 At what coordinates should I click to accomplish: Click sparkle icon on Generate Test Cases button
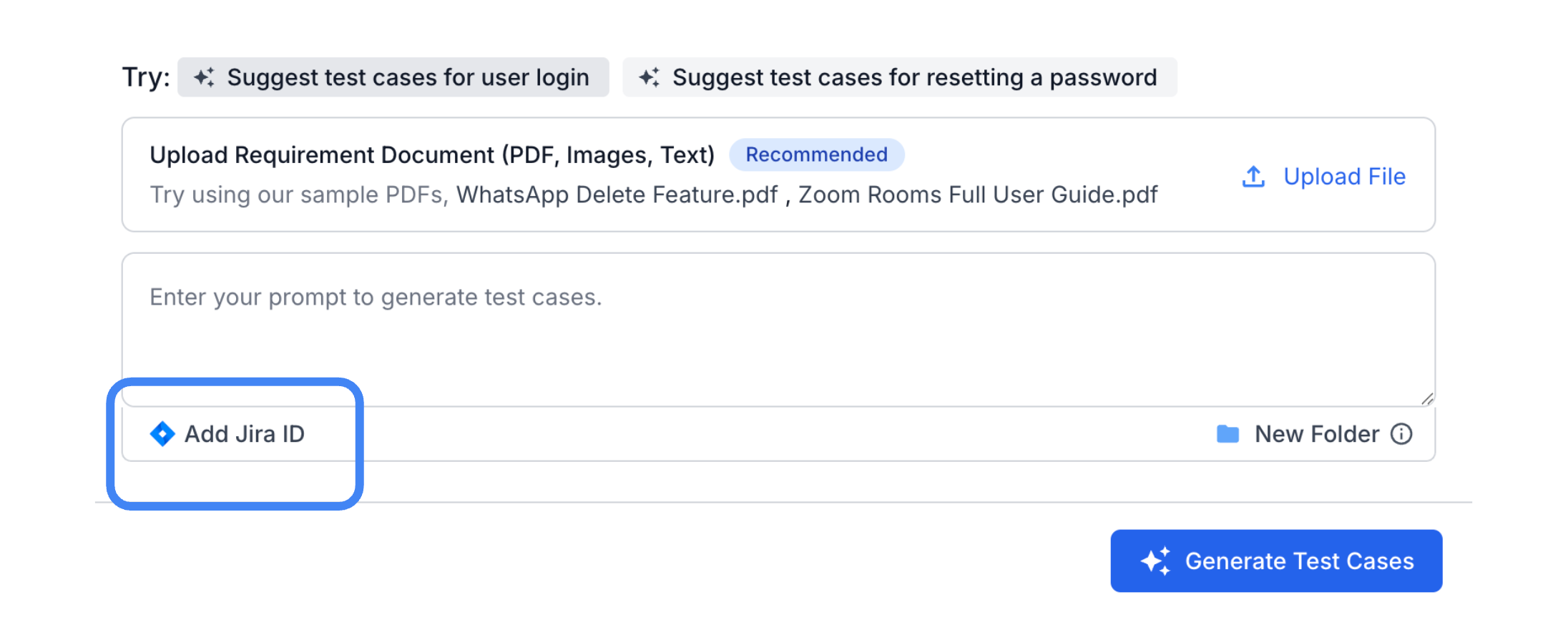click(1155, 561)
